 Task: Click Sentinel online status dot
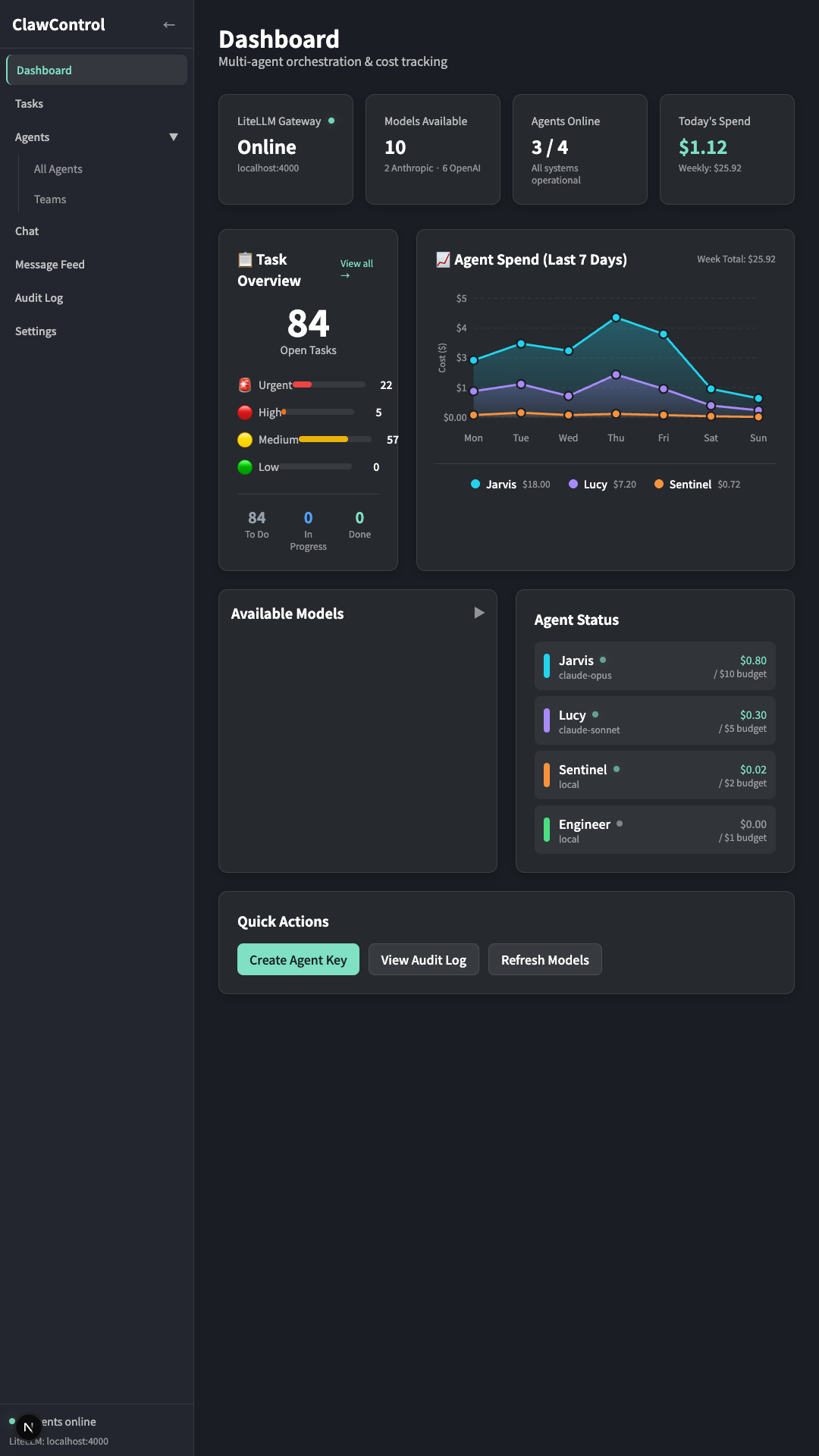tap(617, 769)
